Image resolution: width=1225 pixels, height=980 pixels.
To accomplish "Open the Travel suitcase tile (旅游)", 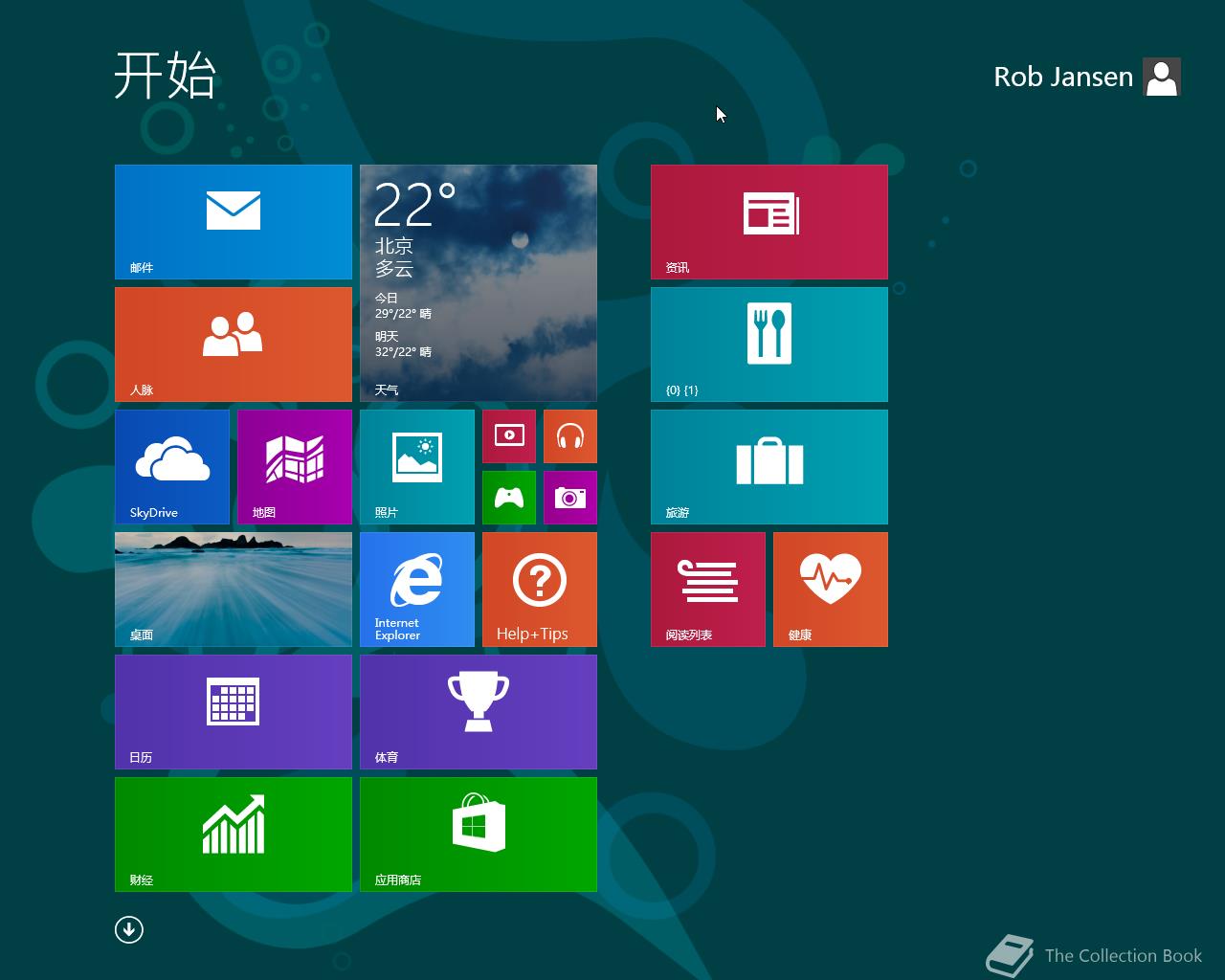I will [x=769, y=467].
